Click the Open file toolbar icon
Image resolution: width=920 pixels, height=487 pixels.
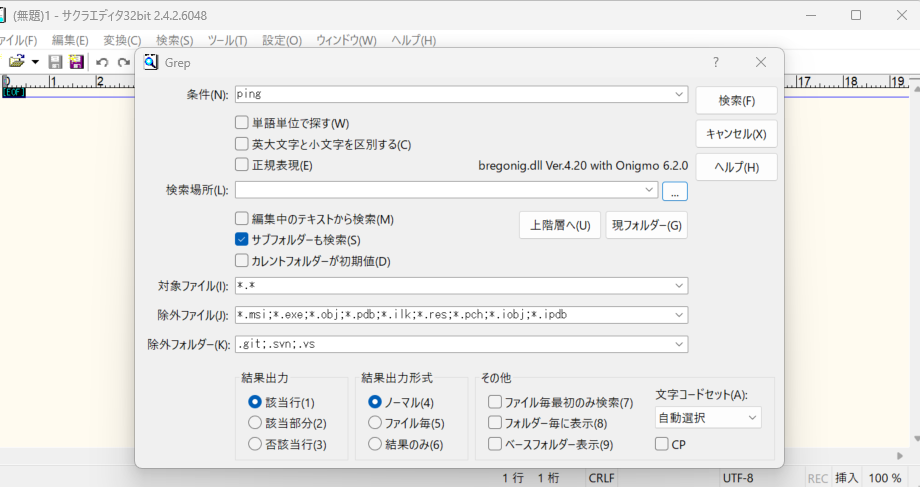(x=17, y=62)
